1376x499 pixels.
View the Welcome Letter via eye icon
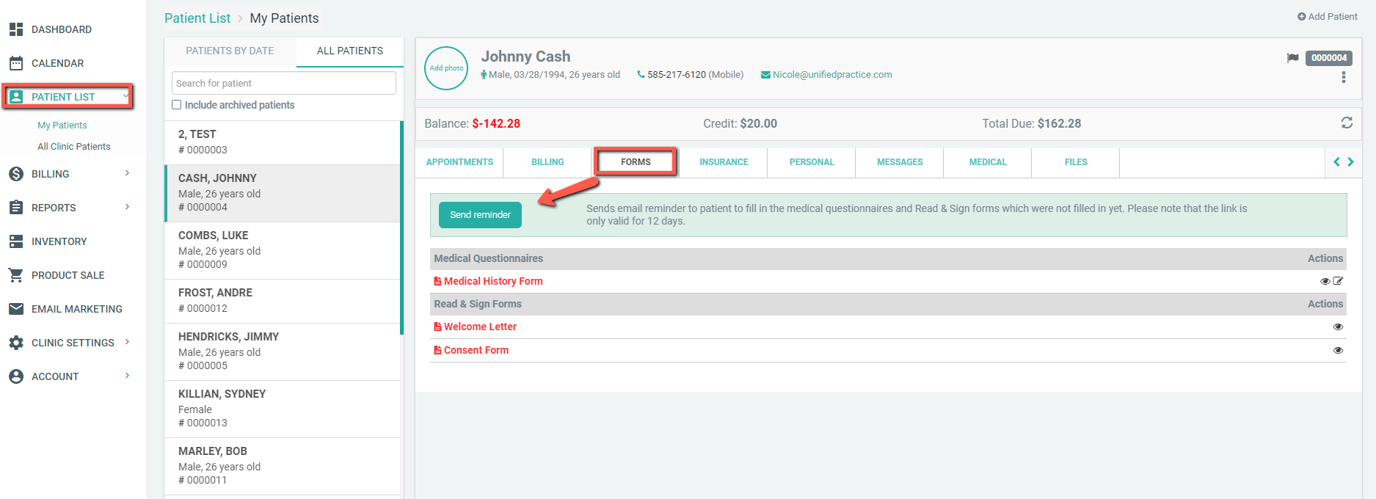[x=1338, y=327]
